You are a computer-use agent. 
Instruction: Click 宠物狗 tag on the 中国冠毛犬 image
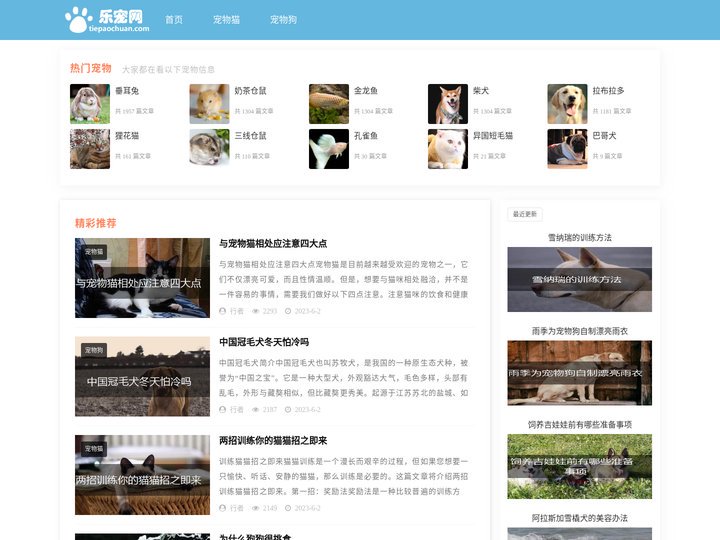tap(94, 350)
